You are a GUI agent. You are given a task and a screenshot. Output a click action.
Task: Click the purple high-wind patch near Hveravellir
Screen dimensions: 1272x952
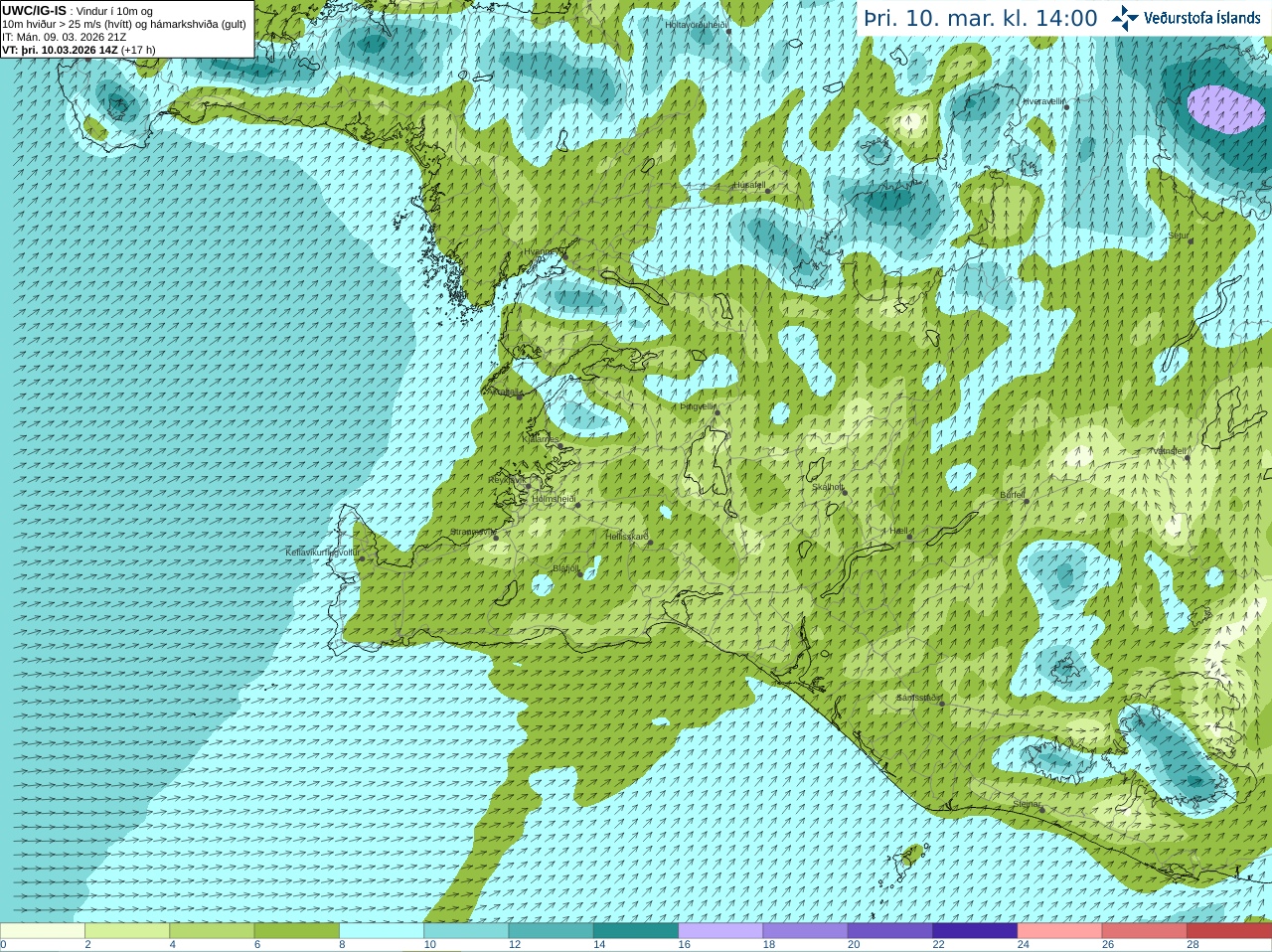point(1226,108)
